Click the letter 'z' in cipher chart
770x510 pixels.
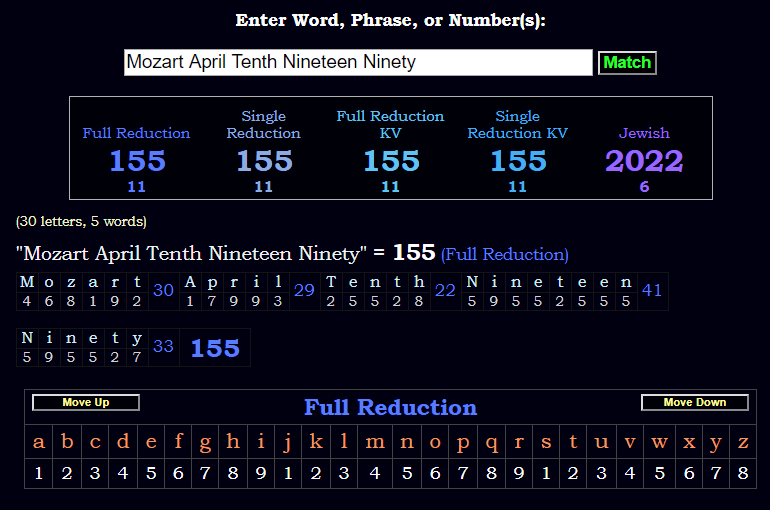(743, 442)
